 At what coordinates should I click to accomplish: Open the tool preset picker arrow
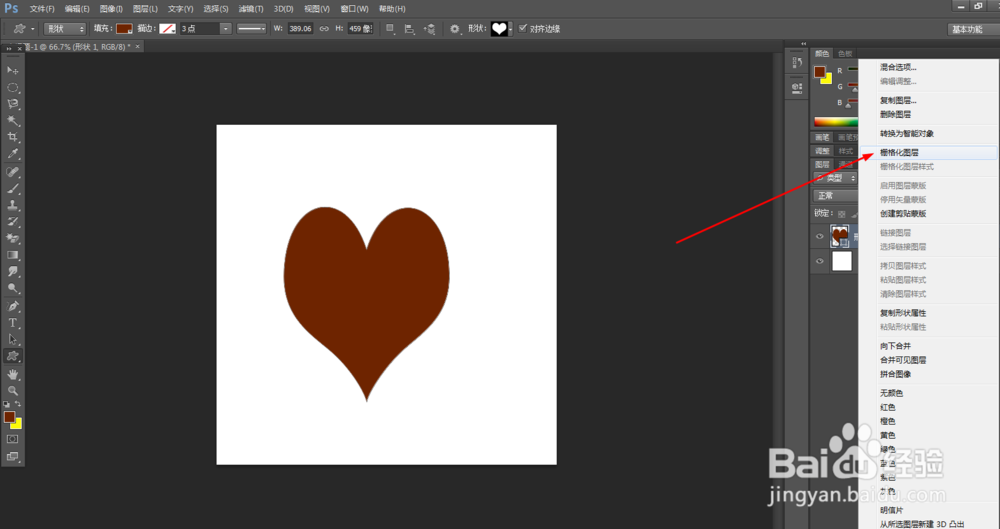pyautogui.click(x=33, y=29)
